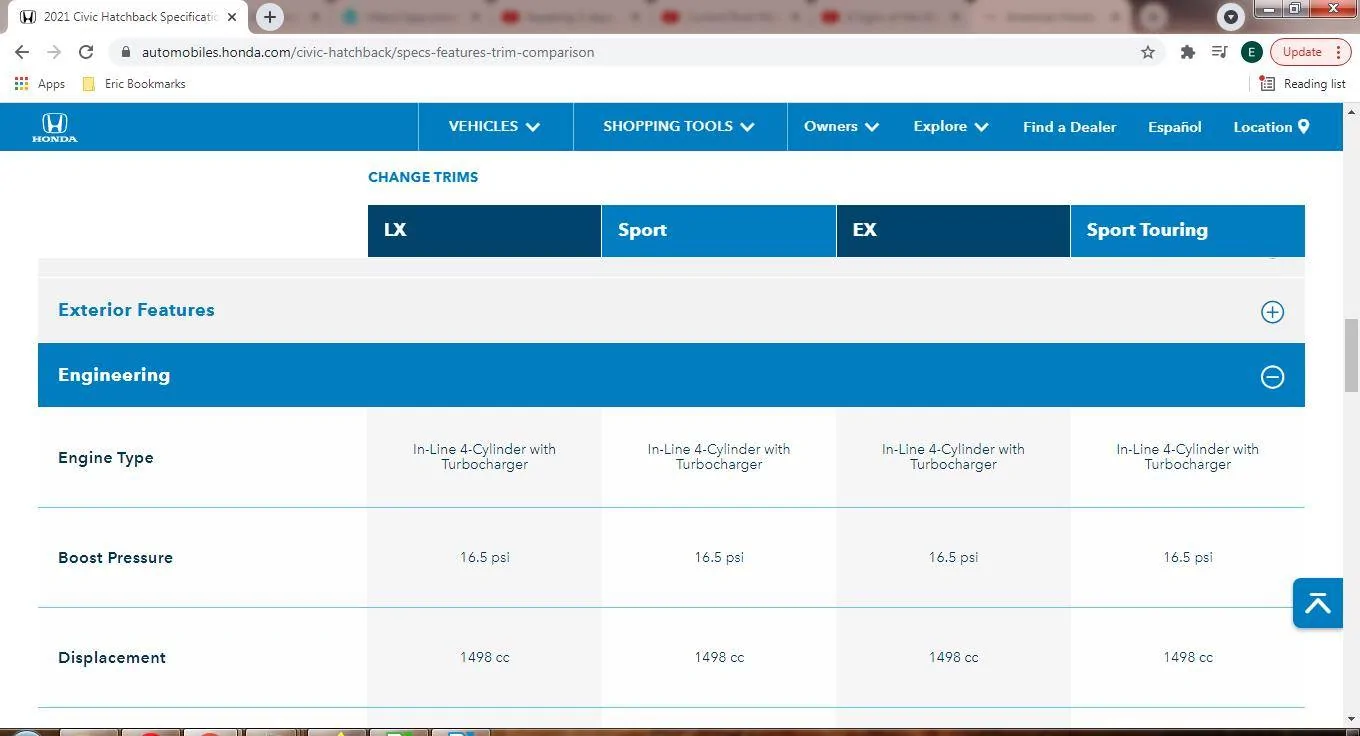Jump to page top with the arrow button
Image resolution: width=1360 pixels, height=736 pixels.
[1317, 603]
